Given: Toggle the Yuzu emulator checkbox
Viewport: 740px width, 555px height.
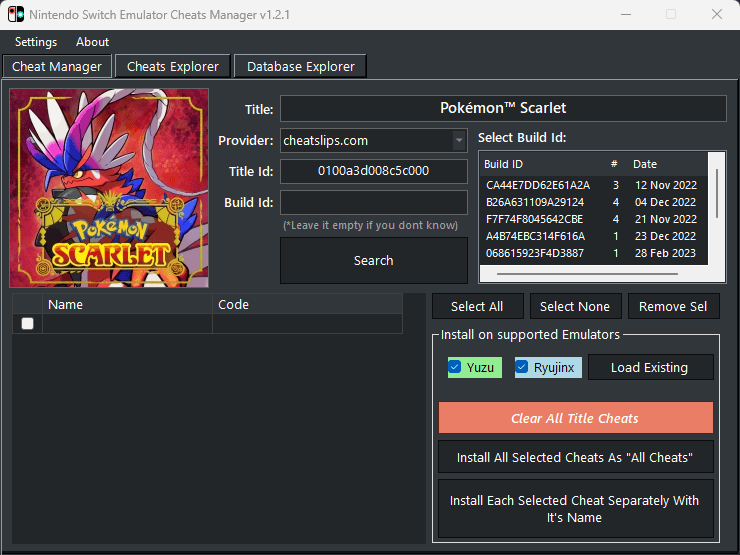Looking at the screenshot, I should (455, 367).
